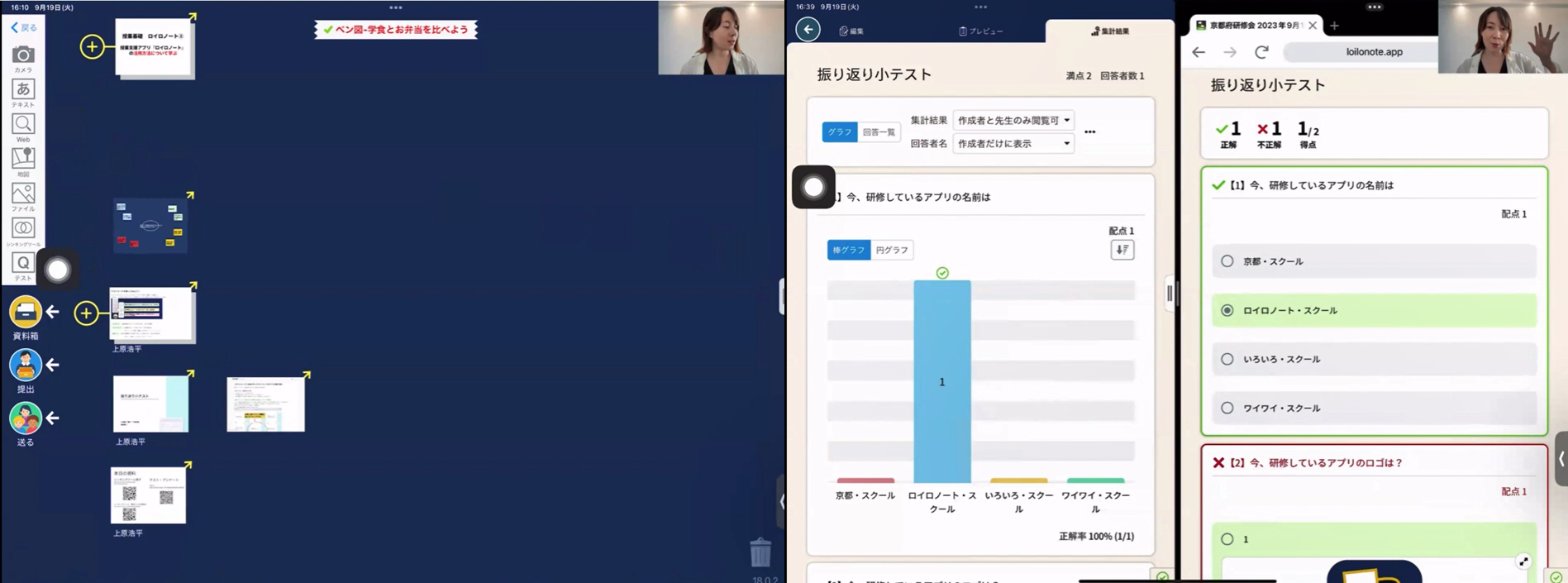This screenshot has width=1568, height=583.
Task: Go back with the 戻る button
Action: click(x=24, y=27)
